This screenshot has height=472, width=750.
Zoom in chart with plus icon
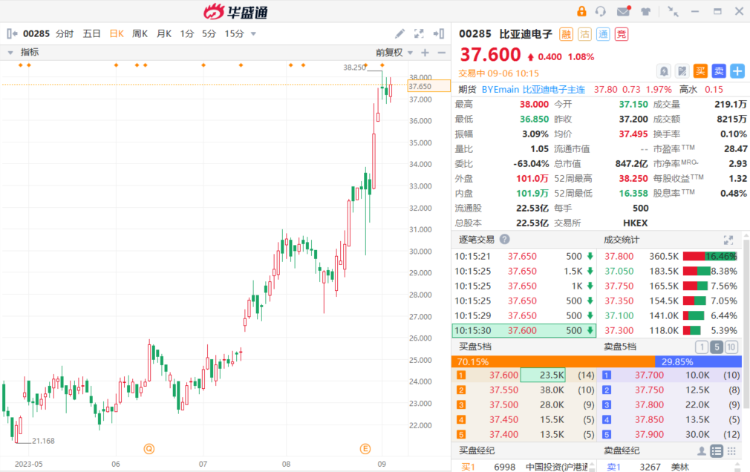425,53
